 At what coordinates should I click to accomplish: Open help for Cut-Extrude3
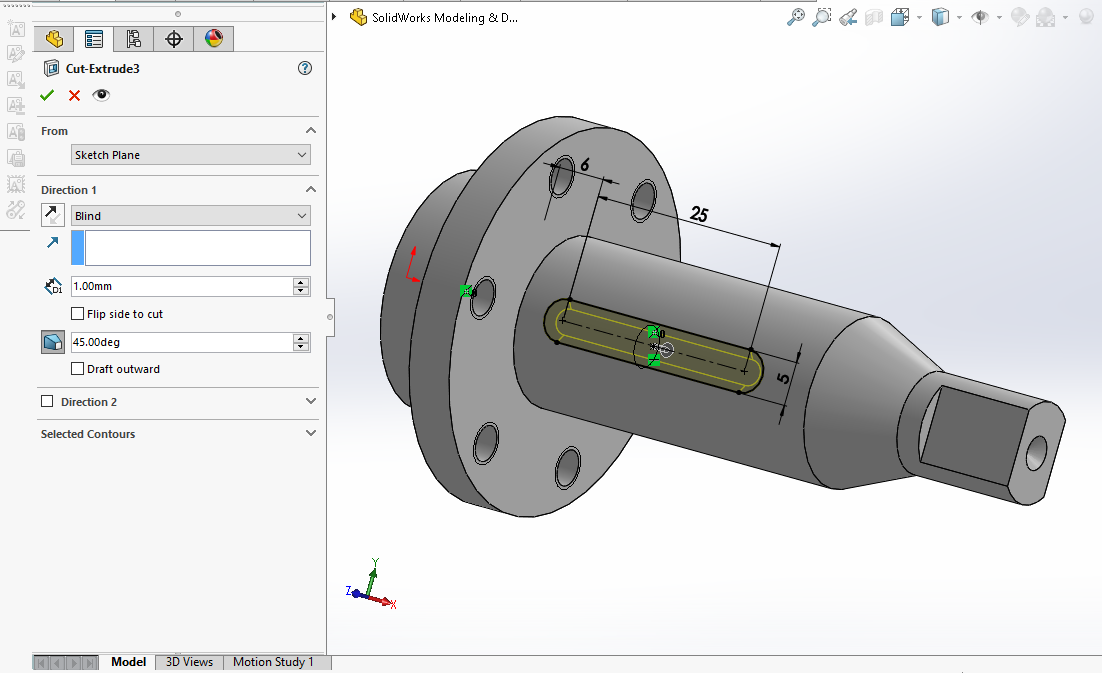pos(305,68)
